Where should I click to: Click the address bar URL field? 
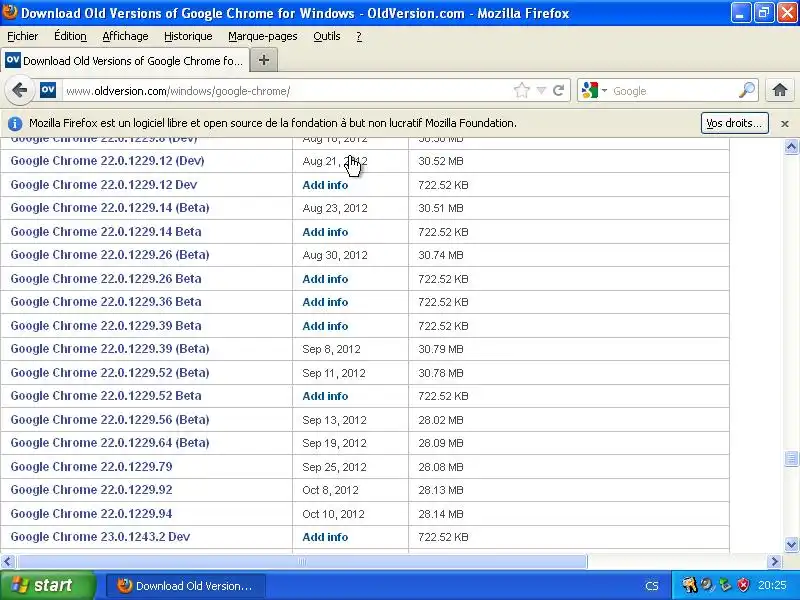click(286, 91)
